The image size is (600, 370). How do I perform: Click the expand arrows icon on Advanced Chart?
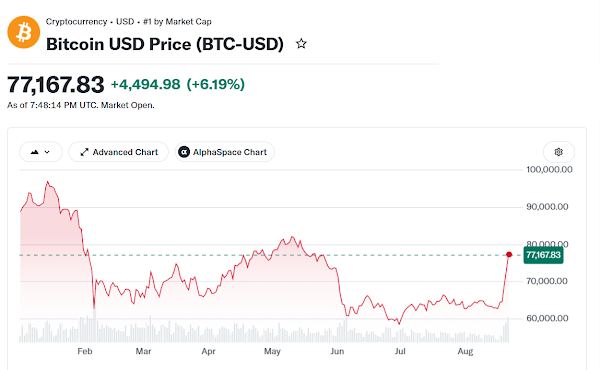pyautogui.click(x=84, y=152)
